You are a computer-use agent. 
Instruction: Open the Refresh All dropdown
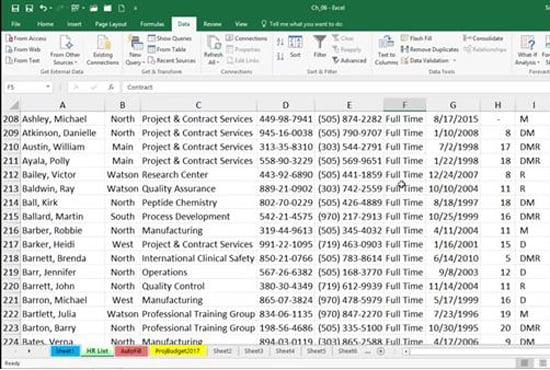click(213, 50)
